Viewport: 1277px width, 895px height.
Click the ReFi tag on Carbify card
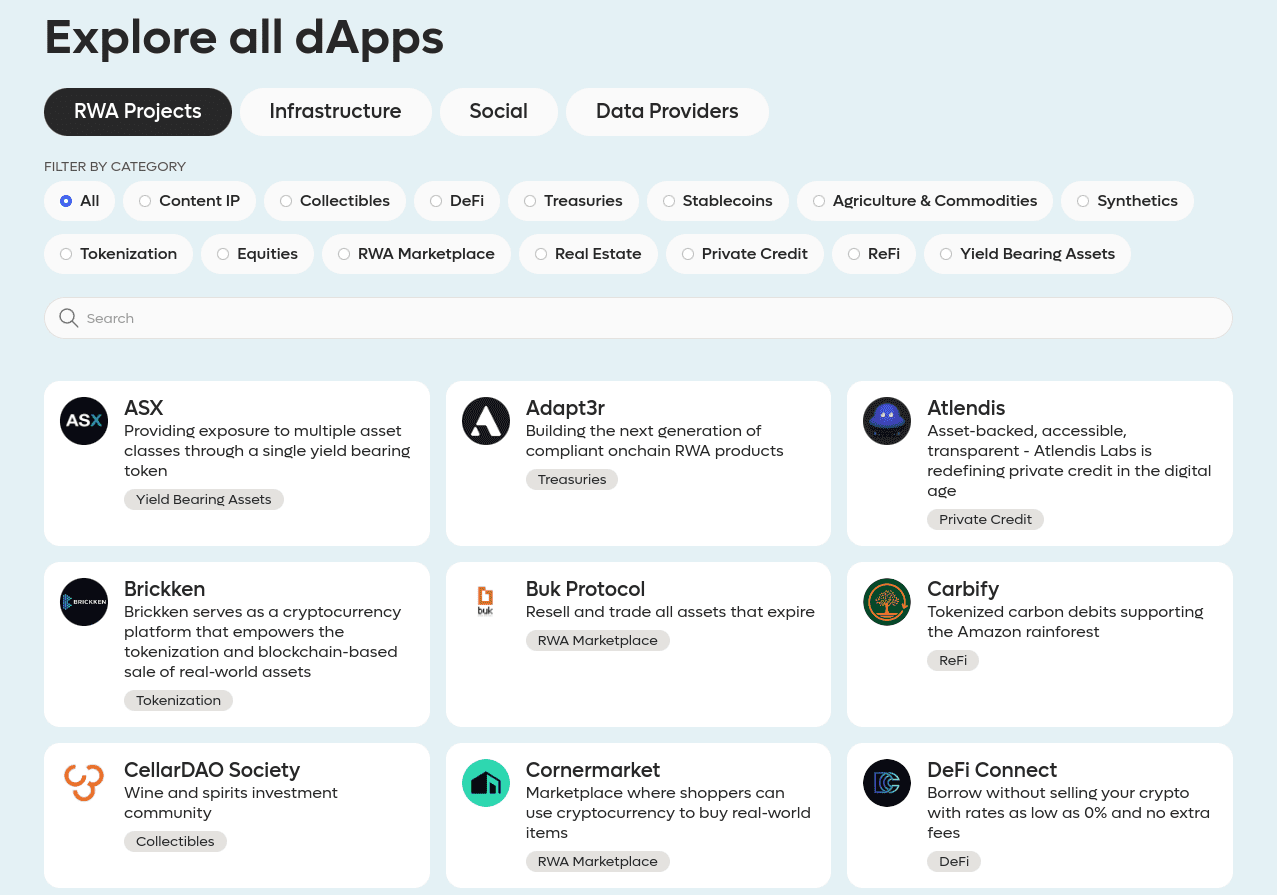click(x=953, y=660)
